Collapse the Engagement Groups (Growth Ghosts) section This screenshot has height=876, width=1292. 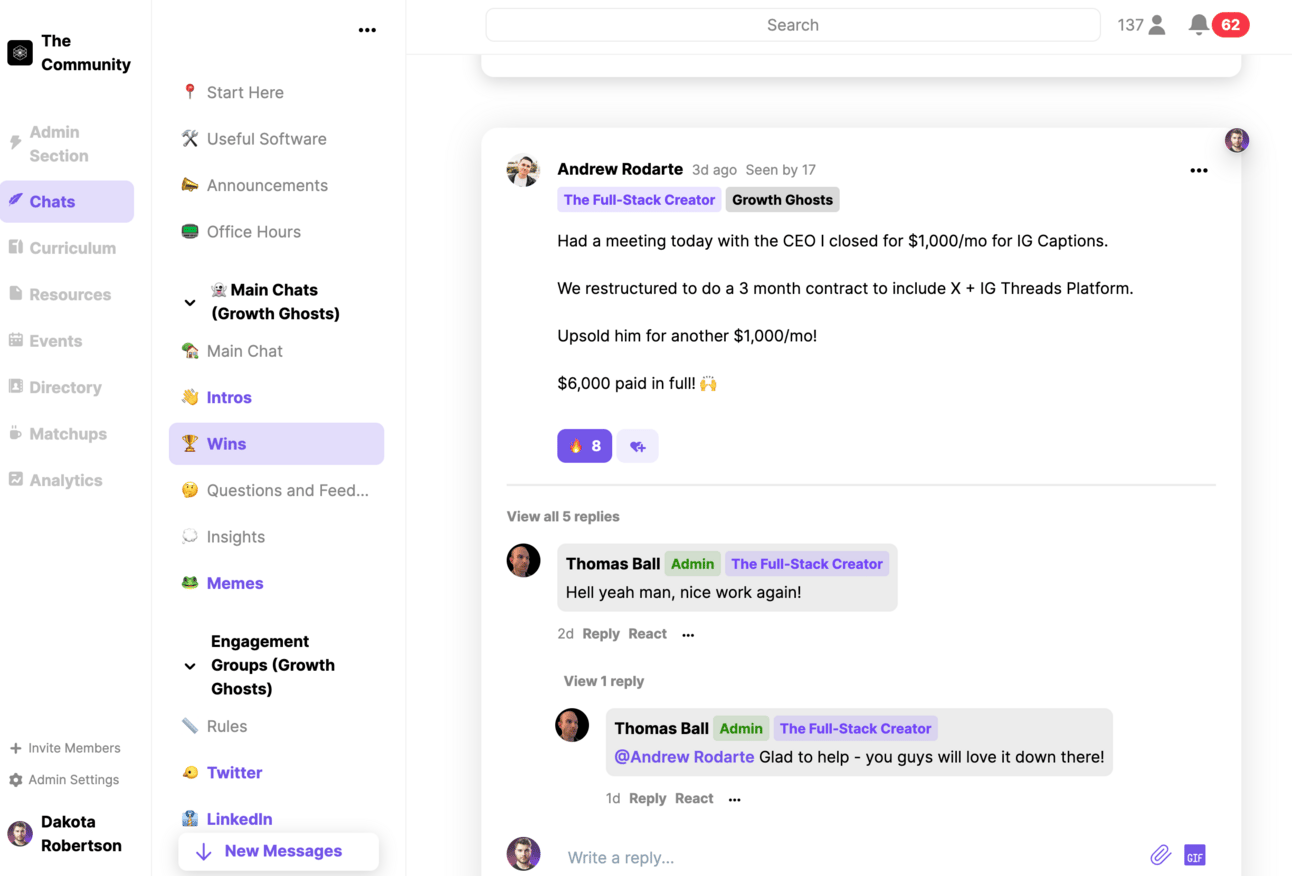click(190, 665)
